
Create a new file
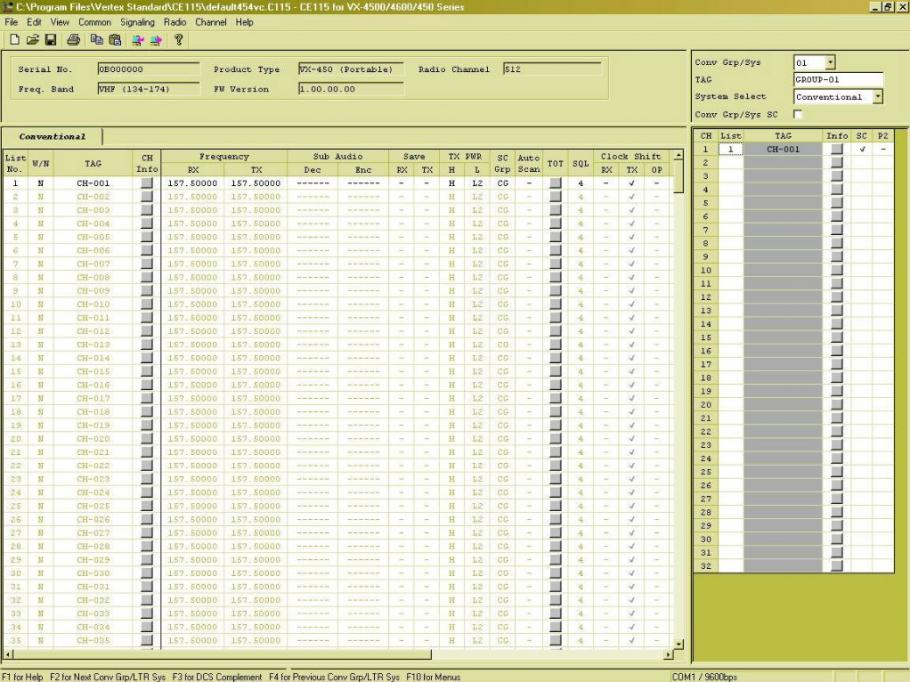[13, 40]
